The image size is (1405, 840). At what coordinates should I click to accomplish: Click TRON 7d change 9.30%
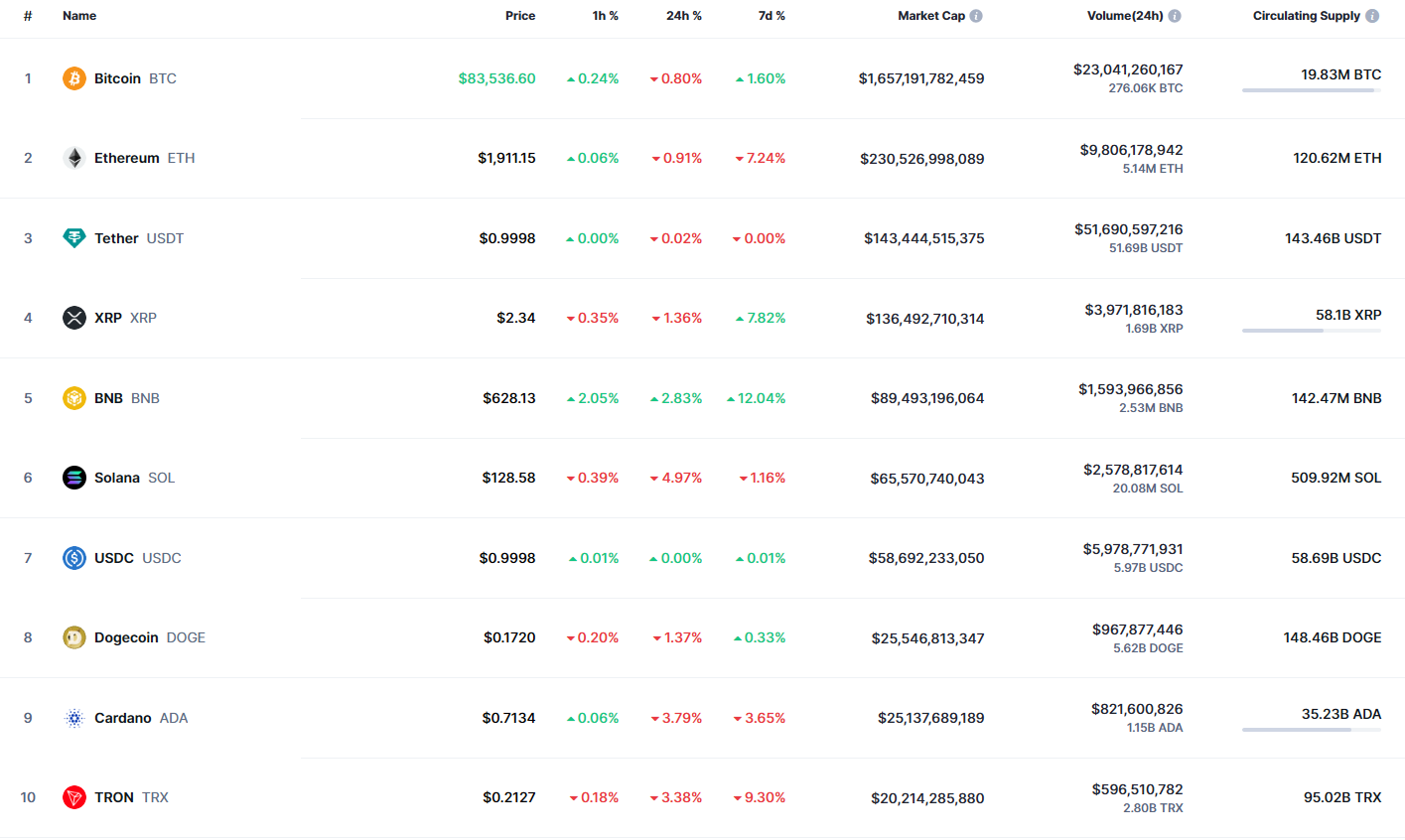(x=760, y=797)
